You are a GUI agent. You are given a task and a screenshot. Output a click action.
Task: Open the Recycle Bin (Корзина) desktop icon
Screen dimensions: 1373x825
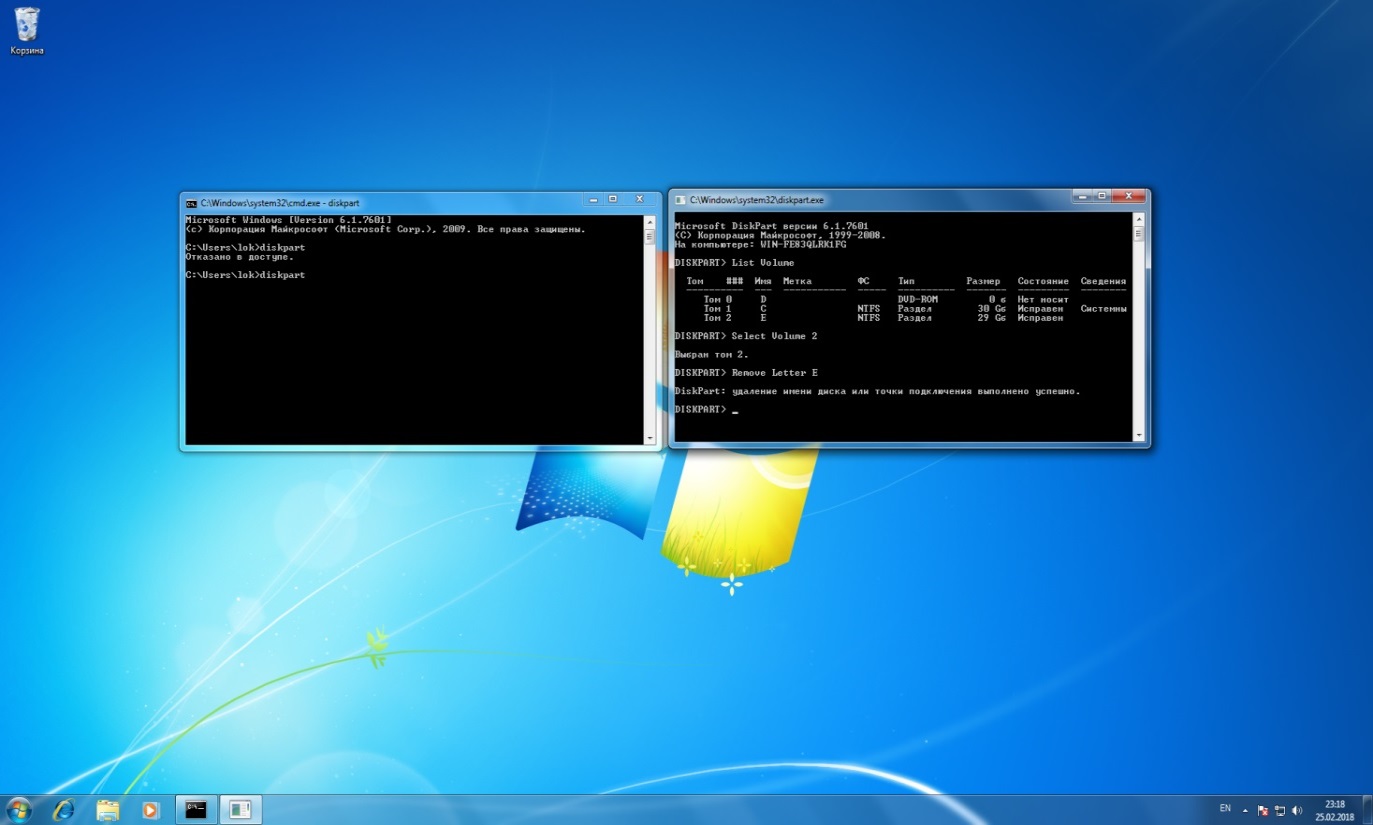(27, 30)
